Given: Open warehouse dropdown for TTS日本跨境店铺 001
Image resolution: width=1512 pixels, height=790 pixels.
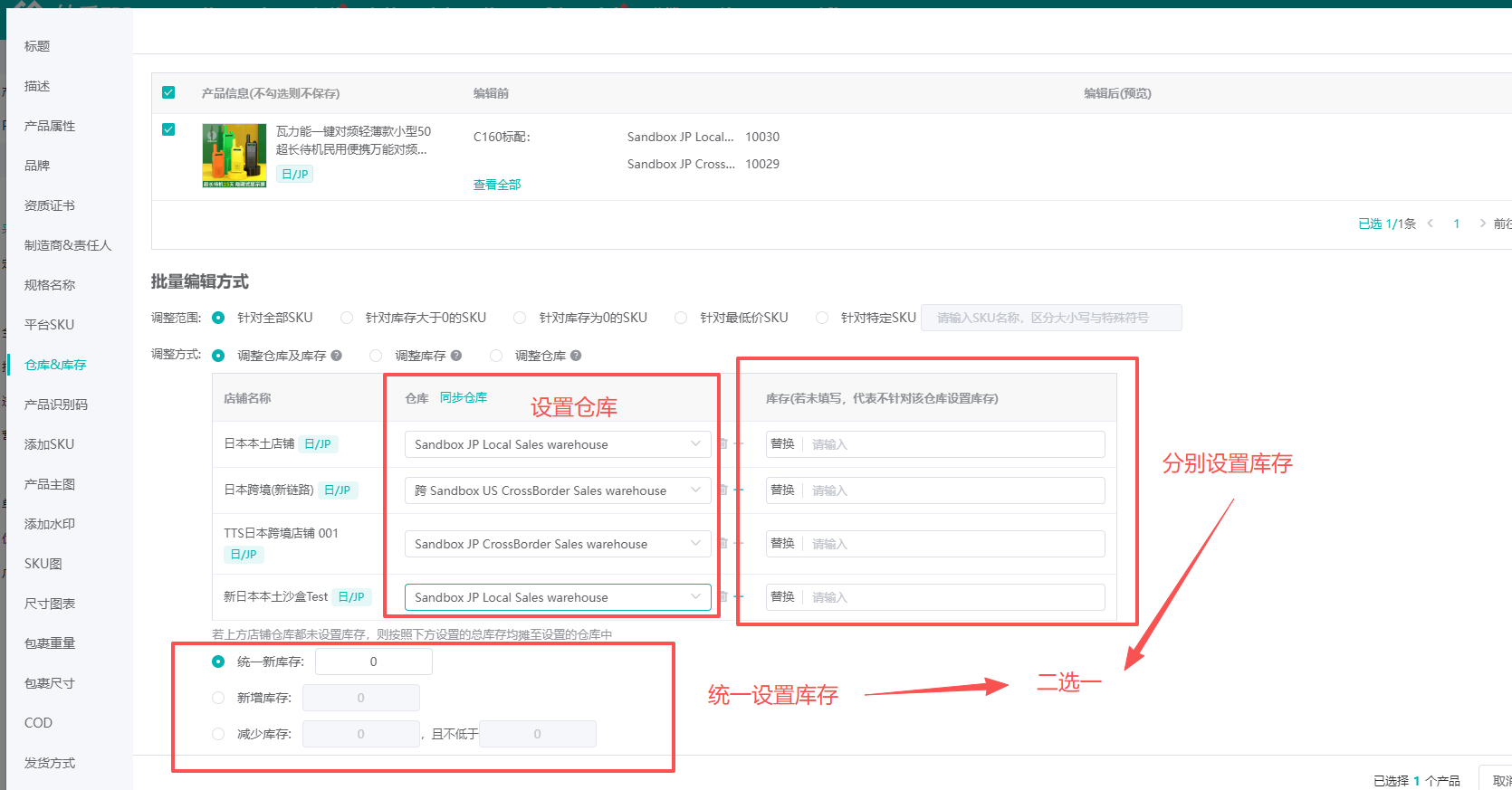Looking at the screenshot, I should point(557,544).
